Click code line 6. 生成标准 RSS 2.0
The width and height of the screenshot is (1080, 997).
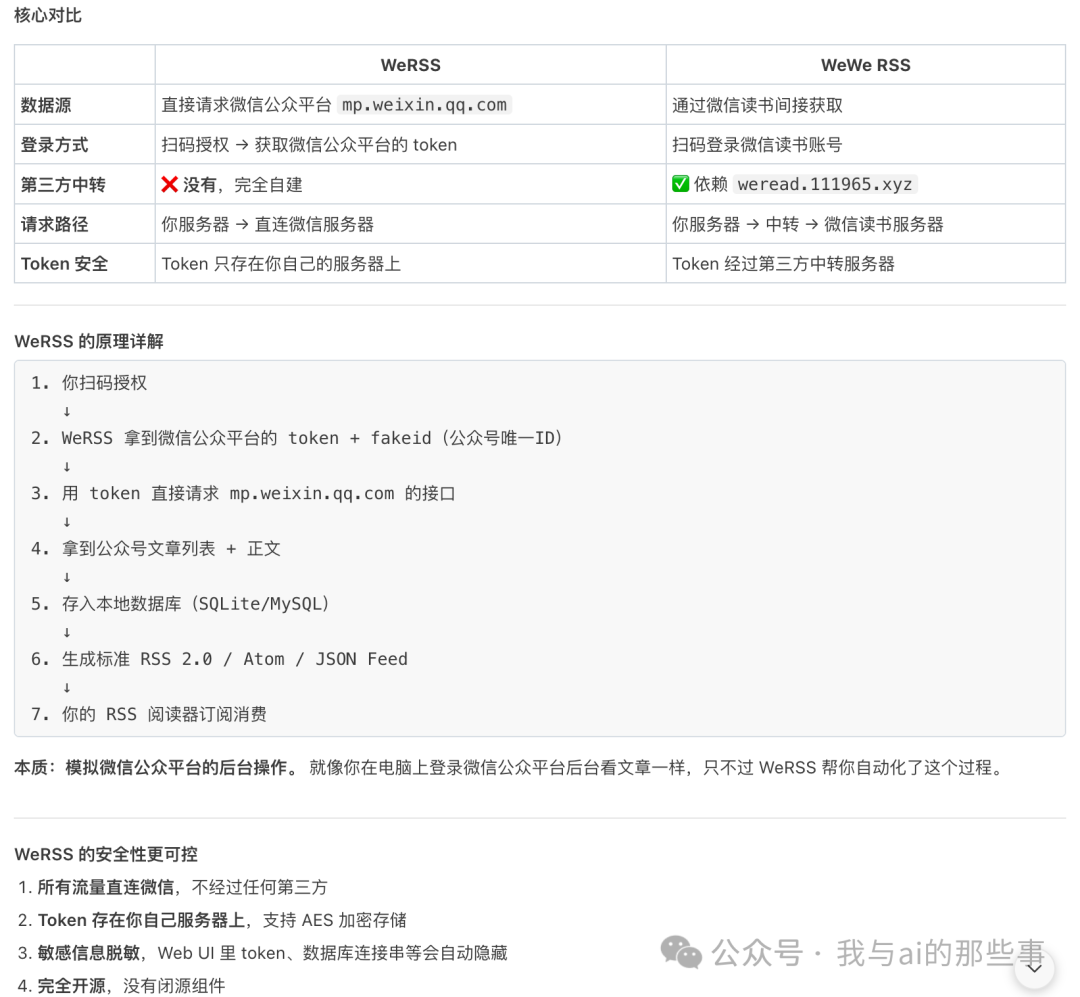(219, 659)
